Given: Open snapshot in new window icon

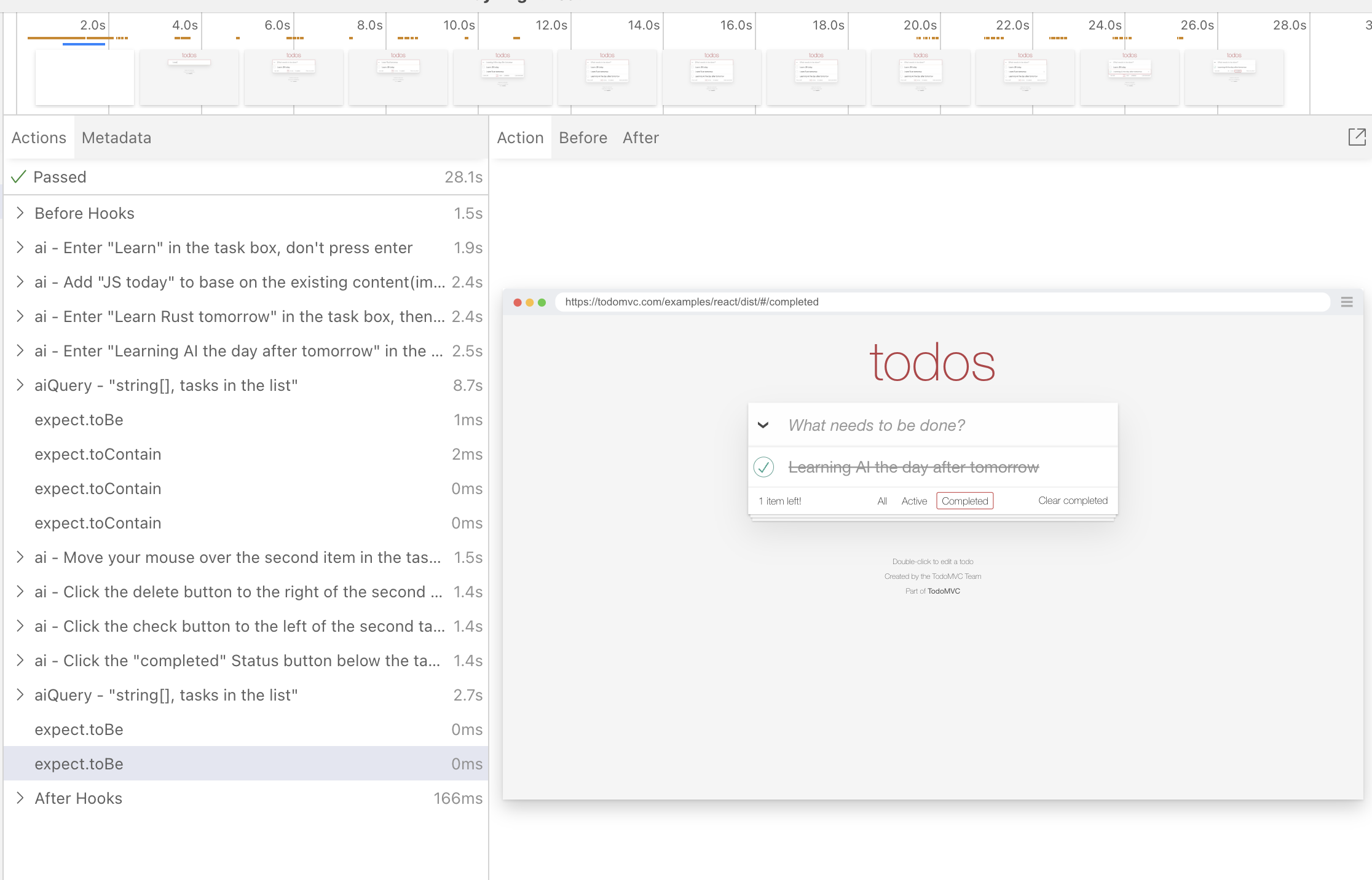Looking at the screenshot, I should [x=1357, y=137].
